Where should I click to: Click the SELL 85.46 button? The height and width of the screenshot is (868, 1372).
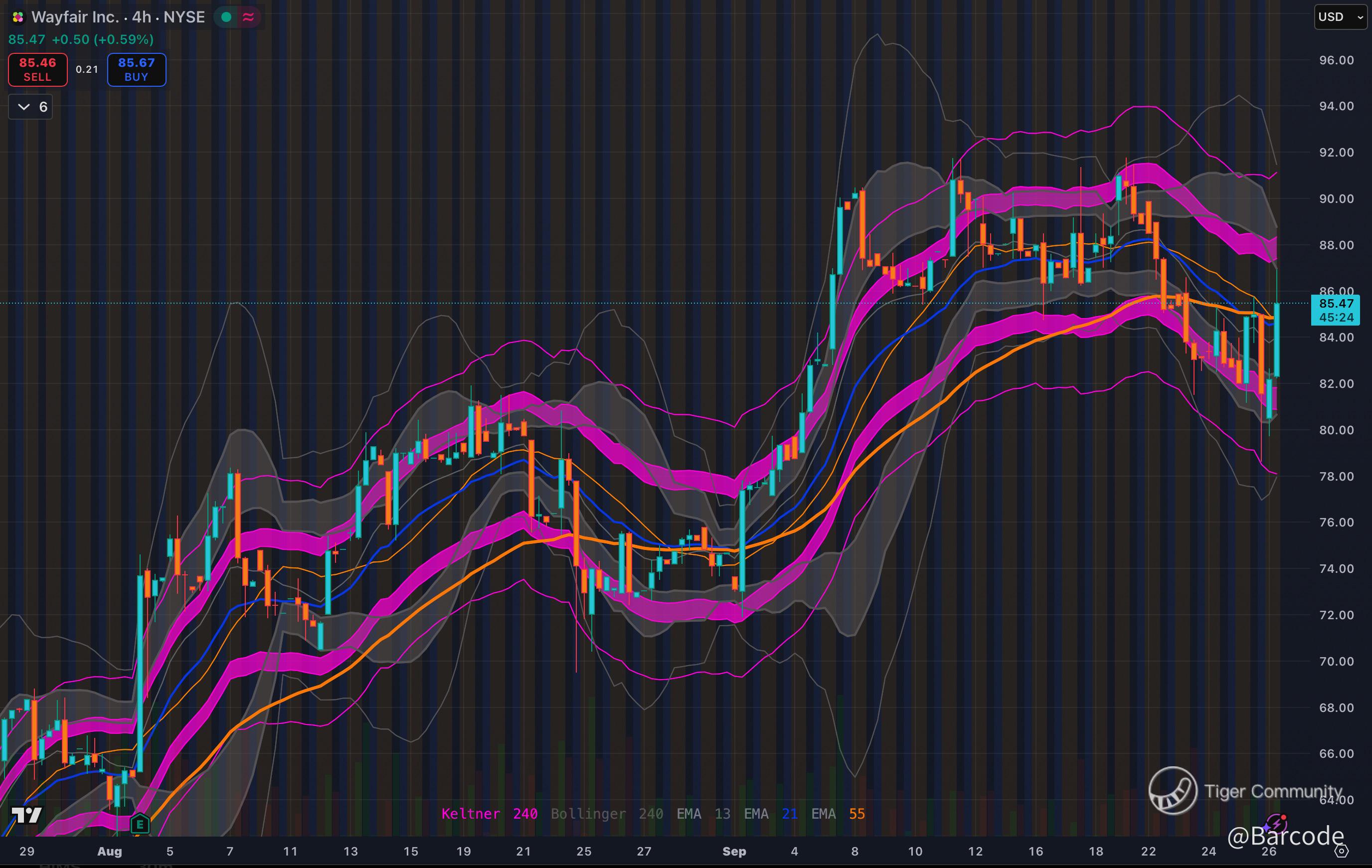pos(37,69)
